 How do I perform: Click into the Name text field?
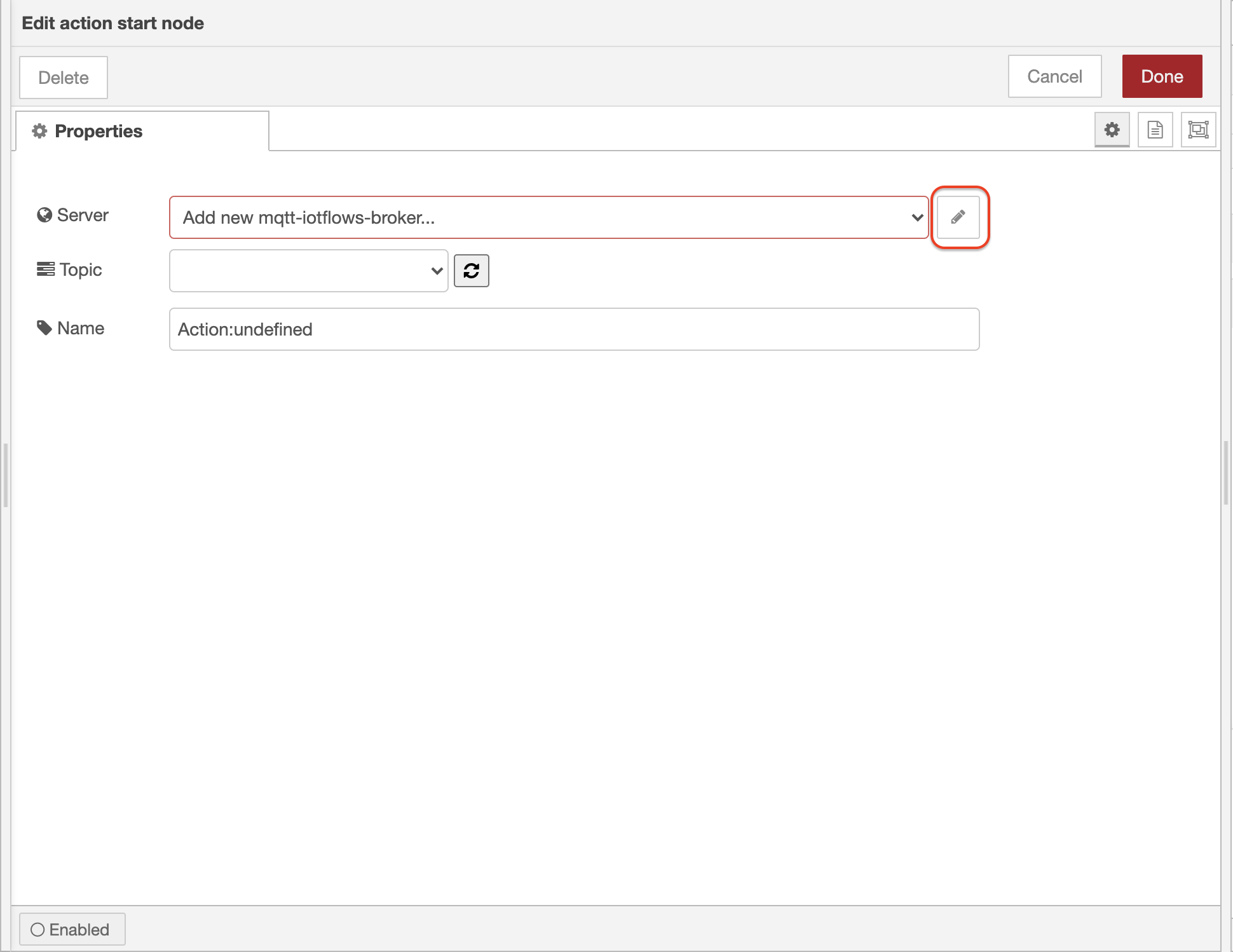(573, 329)
